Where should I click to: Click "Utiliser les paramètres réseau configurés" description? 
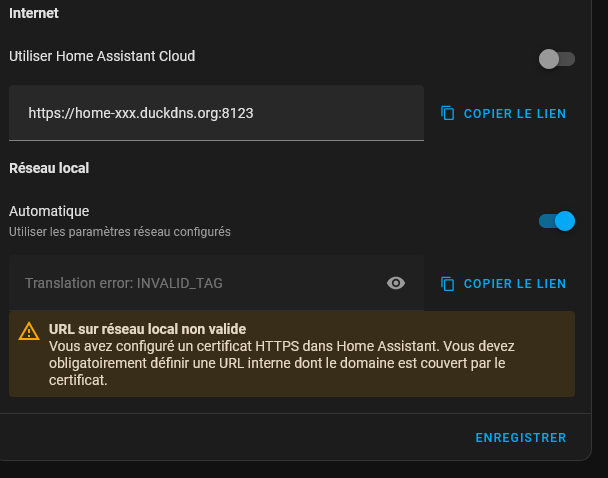(x=120, y=232)
